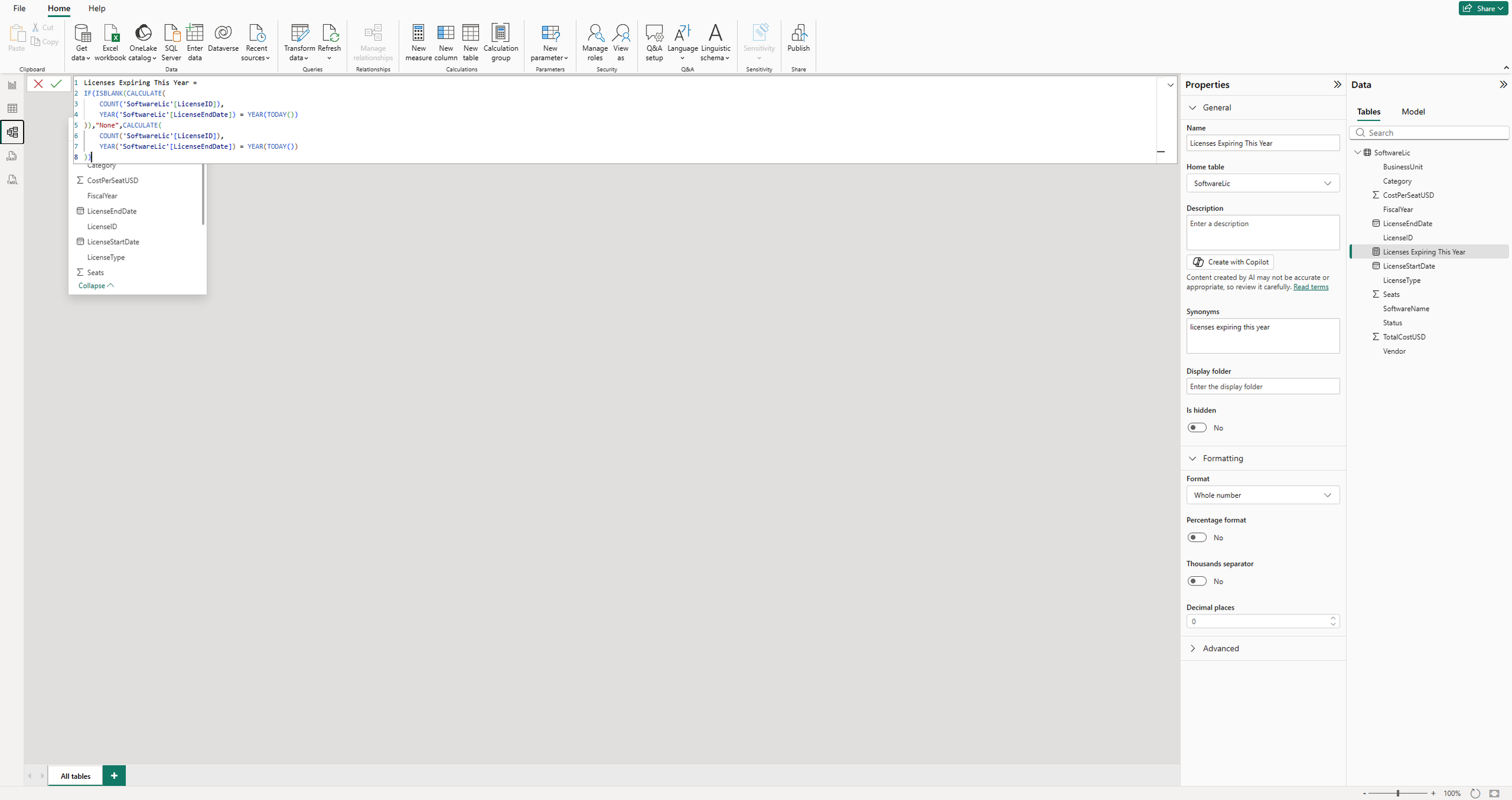Viewport: 1512px width, 800px height.
Task: Toggle the Is hidden switch
Action: (1196, 428)
